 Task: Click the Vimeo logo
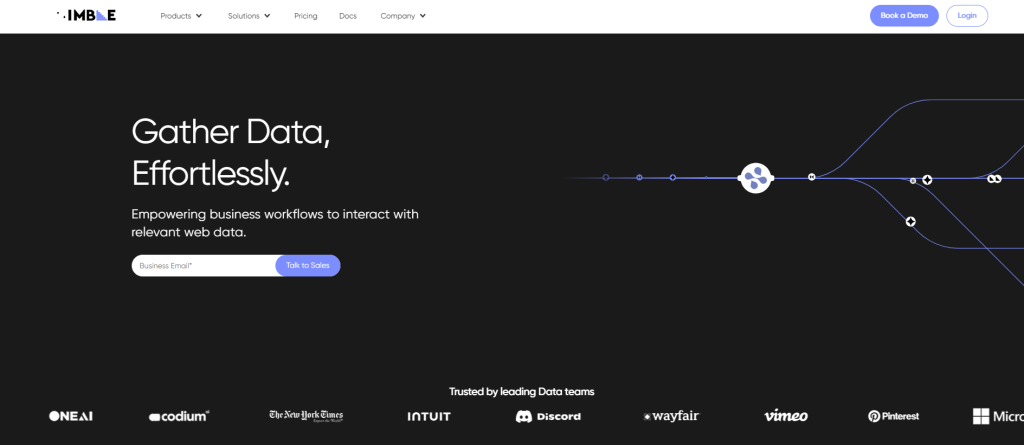click(x=785, y=416)
